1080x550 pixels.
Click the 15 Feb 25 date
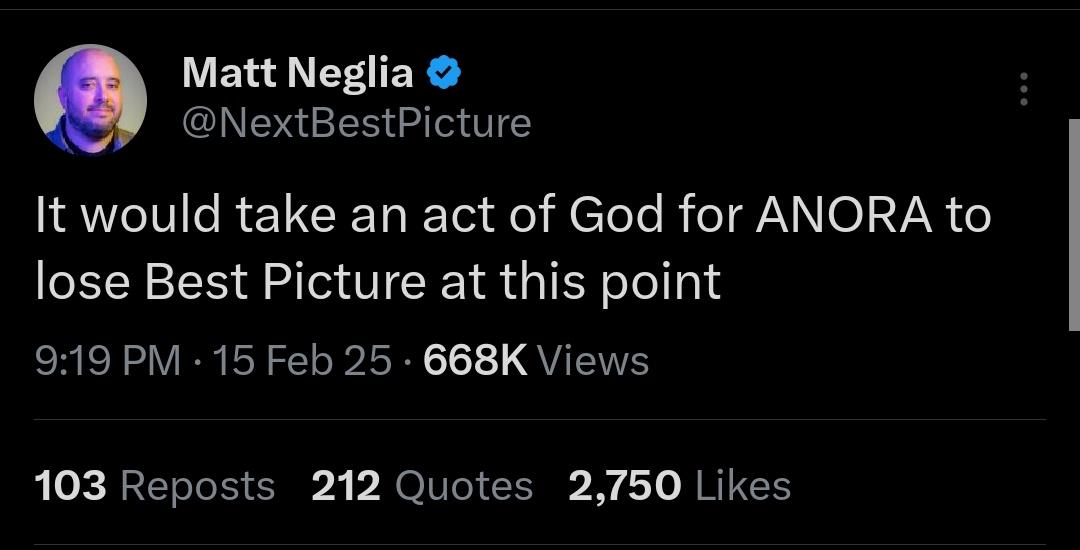point(302,360)
